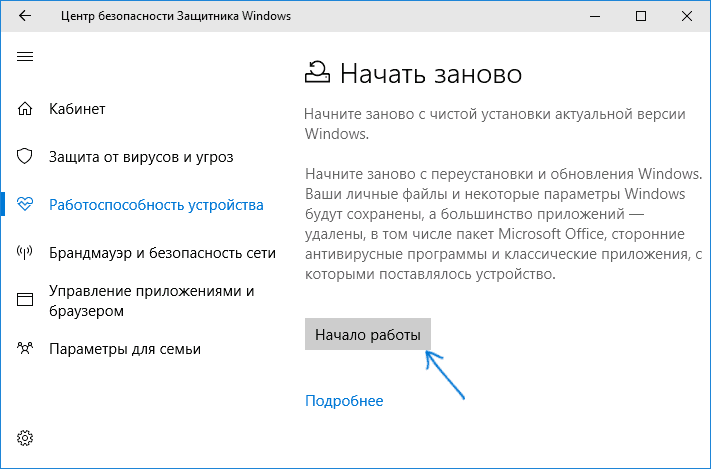
Task: Select Кабинет in the sidebar
Action: [77, 109]
